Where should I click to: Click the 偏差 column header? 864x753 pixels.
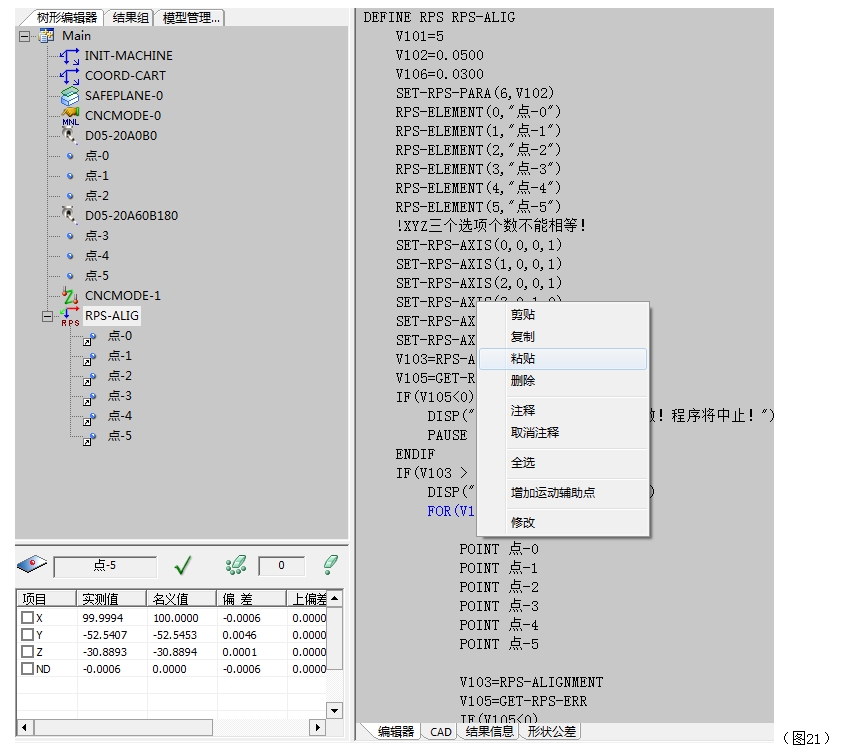coord(251,599)
